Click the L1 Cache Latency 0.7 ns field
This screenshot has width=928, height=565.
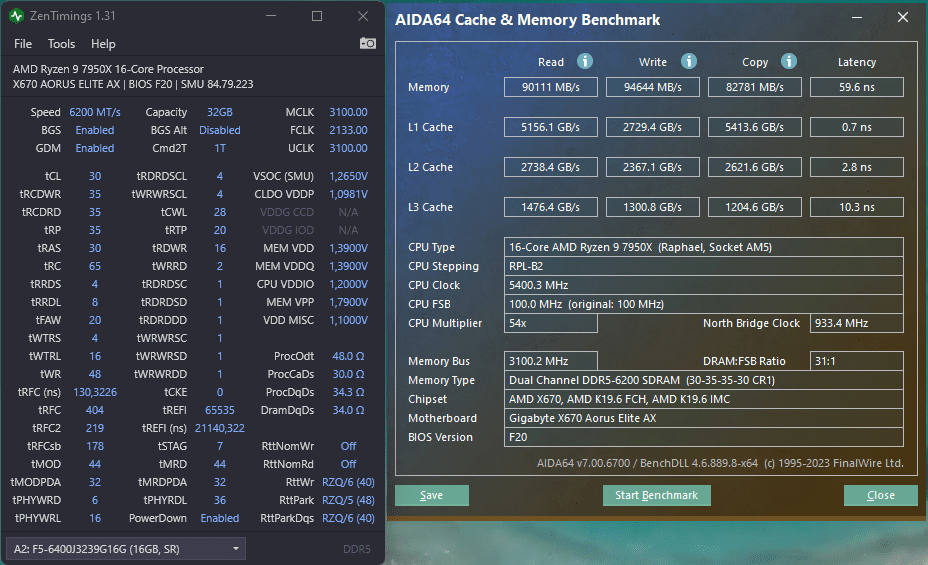click(856, 127)
